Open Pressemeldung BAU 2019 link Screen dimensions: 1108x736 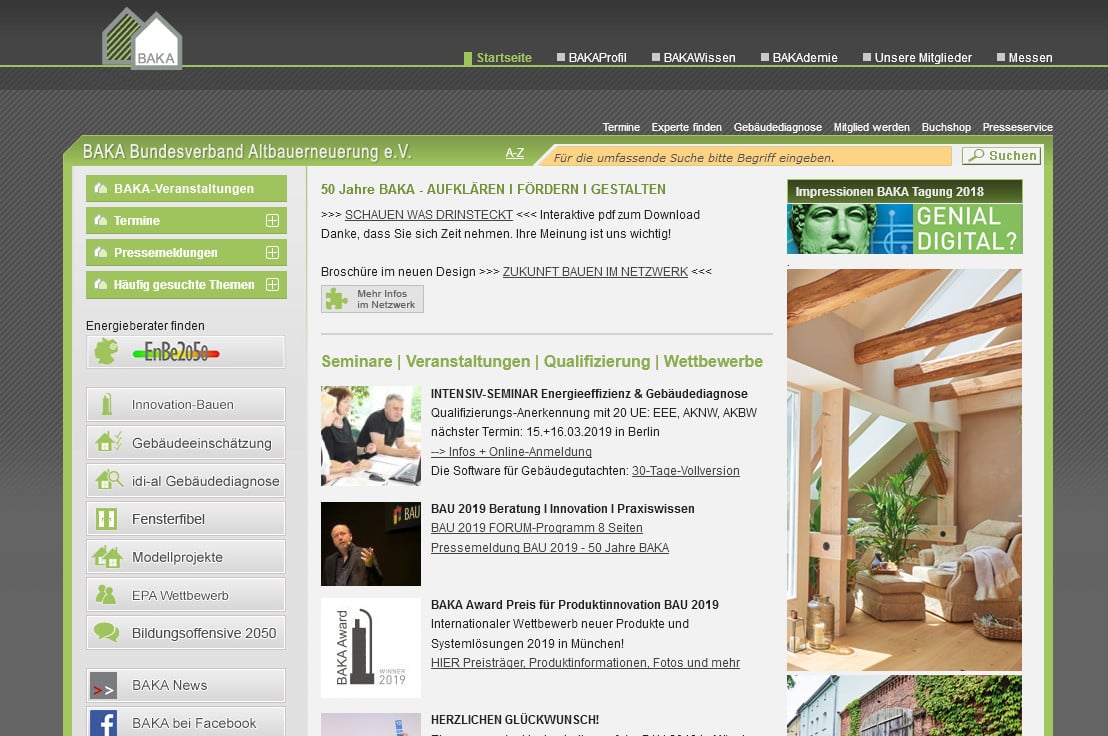[x=550, y=547]
